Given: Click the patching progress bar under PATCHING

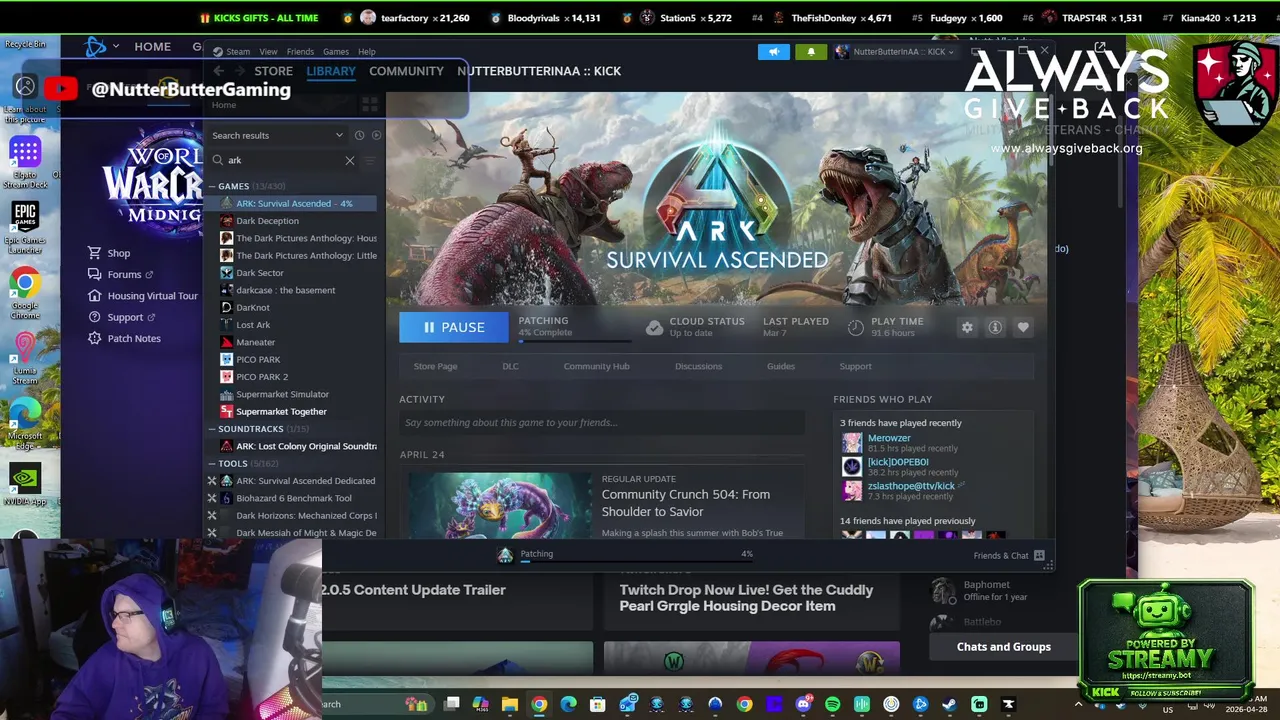Looking at the screenshot, I should click(576, 342).
